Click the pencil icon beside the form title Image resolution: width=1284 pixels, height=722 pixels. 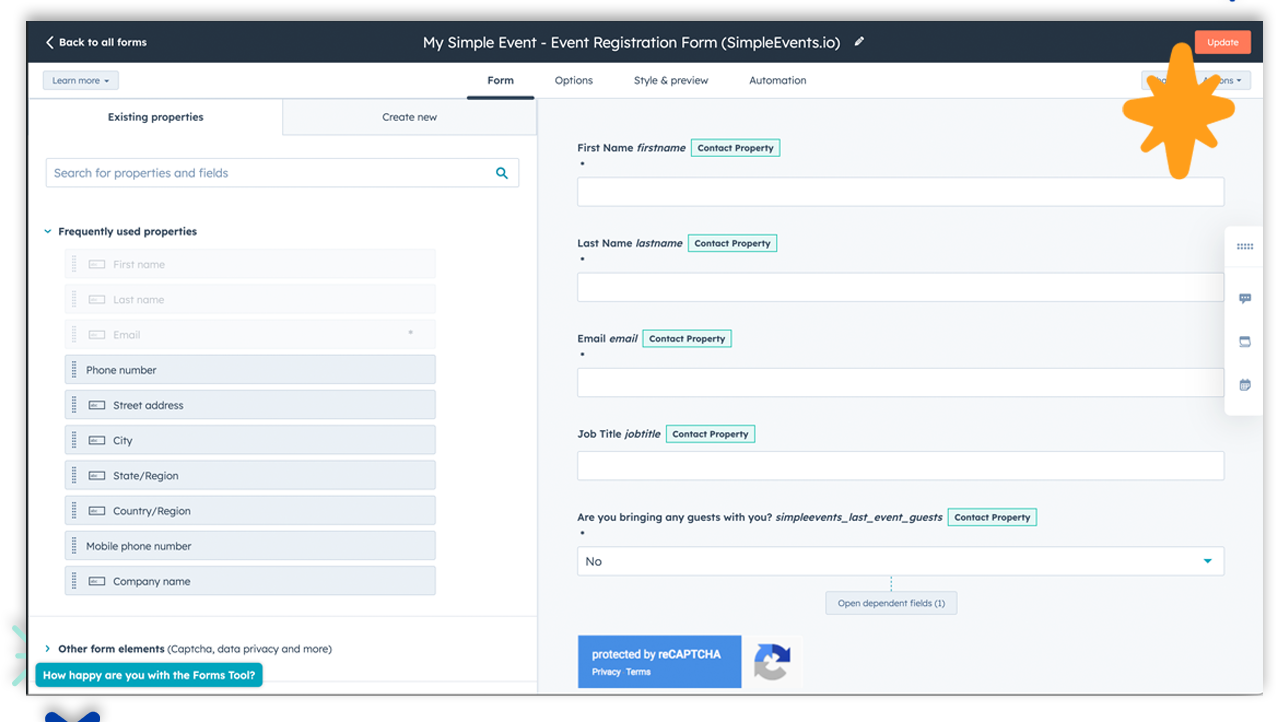pos(859,42)
